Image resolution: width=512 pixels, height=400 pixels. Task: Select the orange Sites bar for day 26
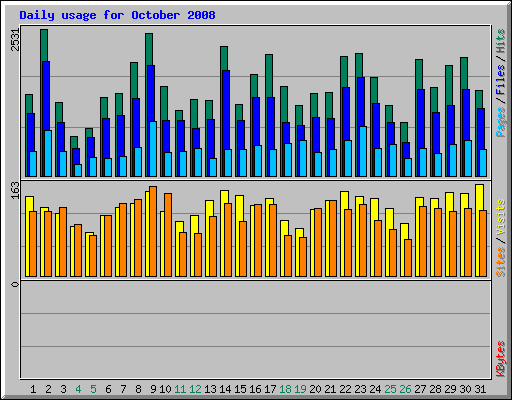pos(408,258)
